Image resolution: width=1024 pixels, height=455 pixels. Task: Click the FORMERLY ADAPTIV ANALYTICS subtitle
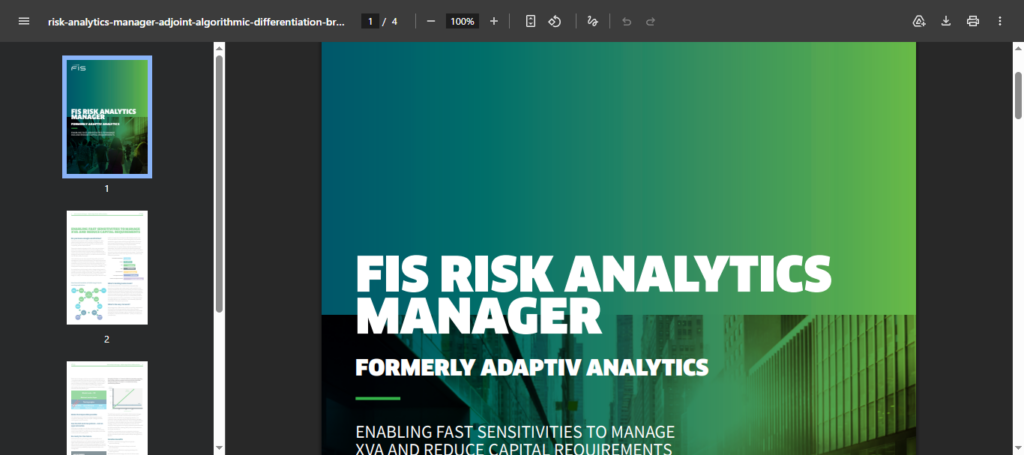532,367
